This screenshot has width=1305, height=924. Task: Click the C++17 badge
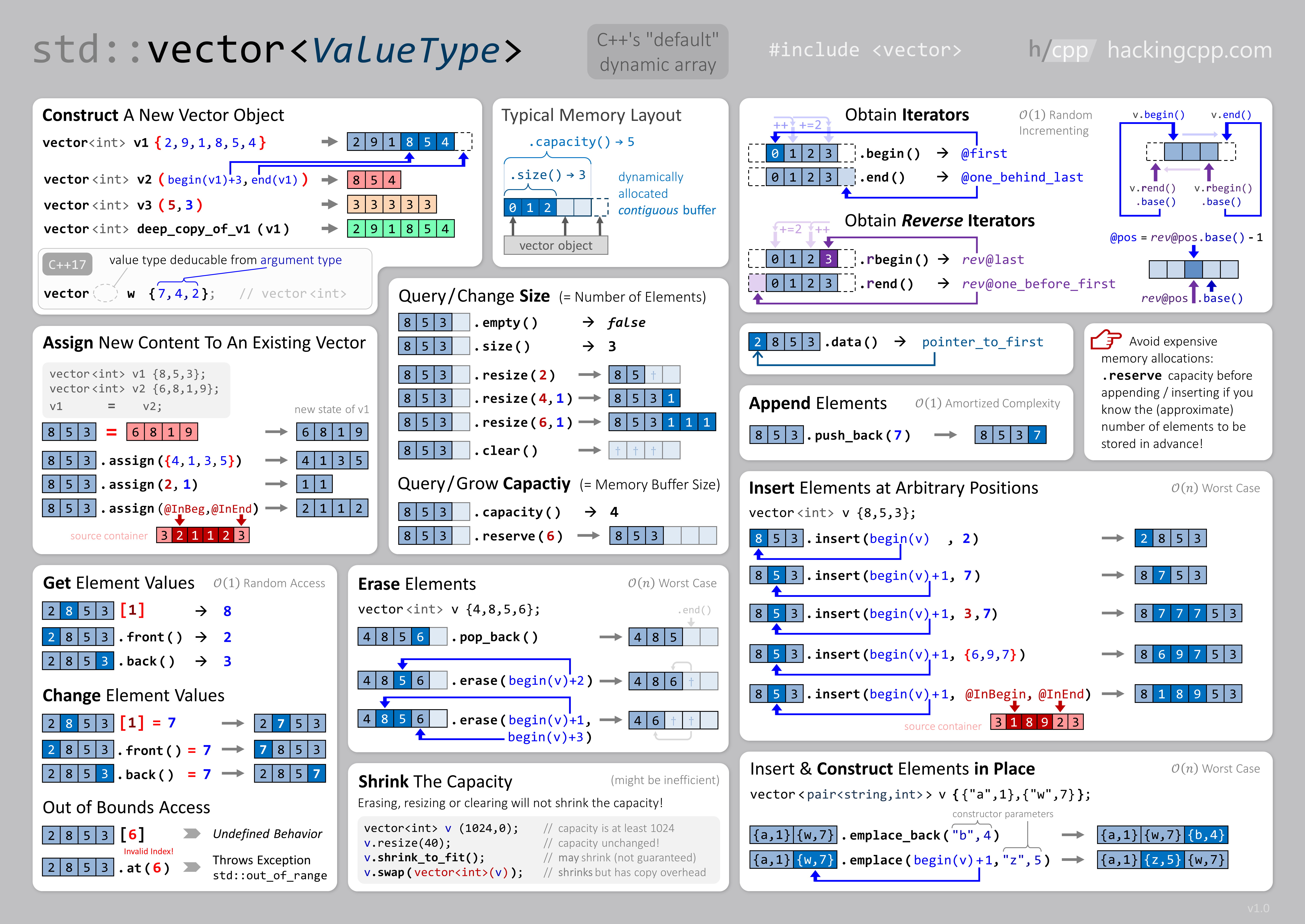(67, 265)
